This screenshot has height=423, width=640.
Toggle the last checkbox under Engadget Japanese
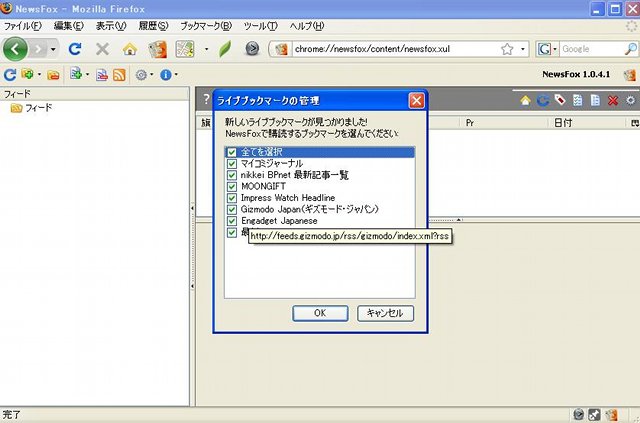click(x=232, y=232)
